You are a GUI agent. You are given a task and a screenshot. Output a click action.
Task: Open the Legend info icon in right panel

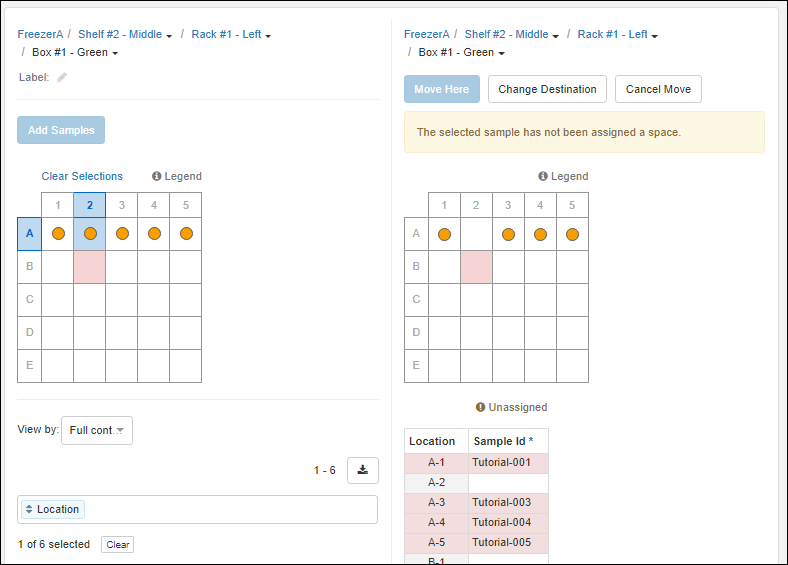(543, 176)
